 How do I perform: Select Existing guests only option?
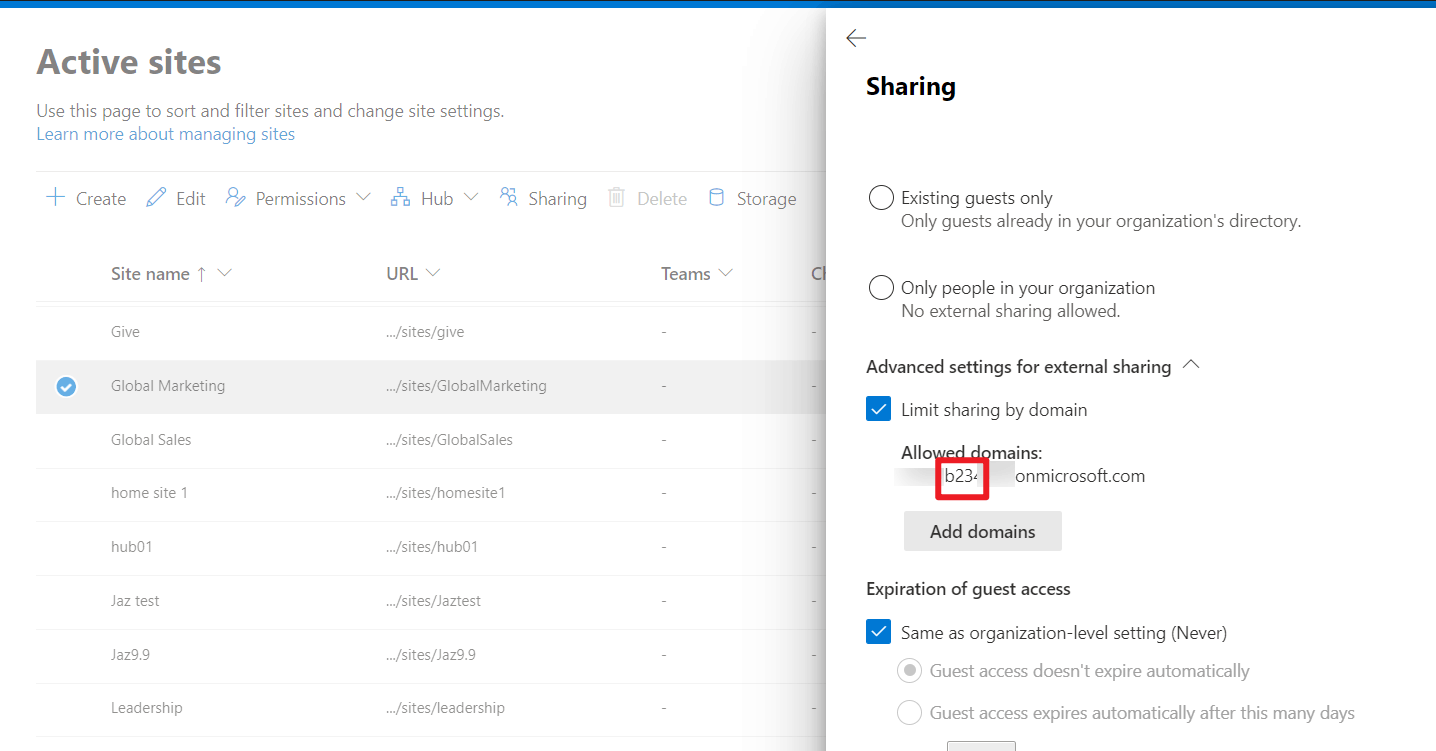(x=881, y=198)
